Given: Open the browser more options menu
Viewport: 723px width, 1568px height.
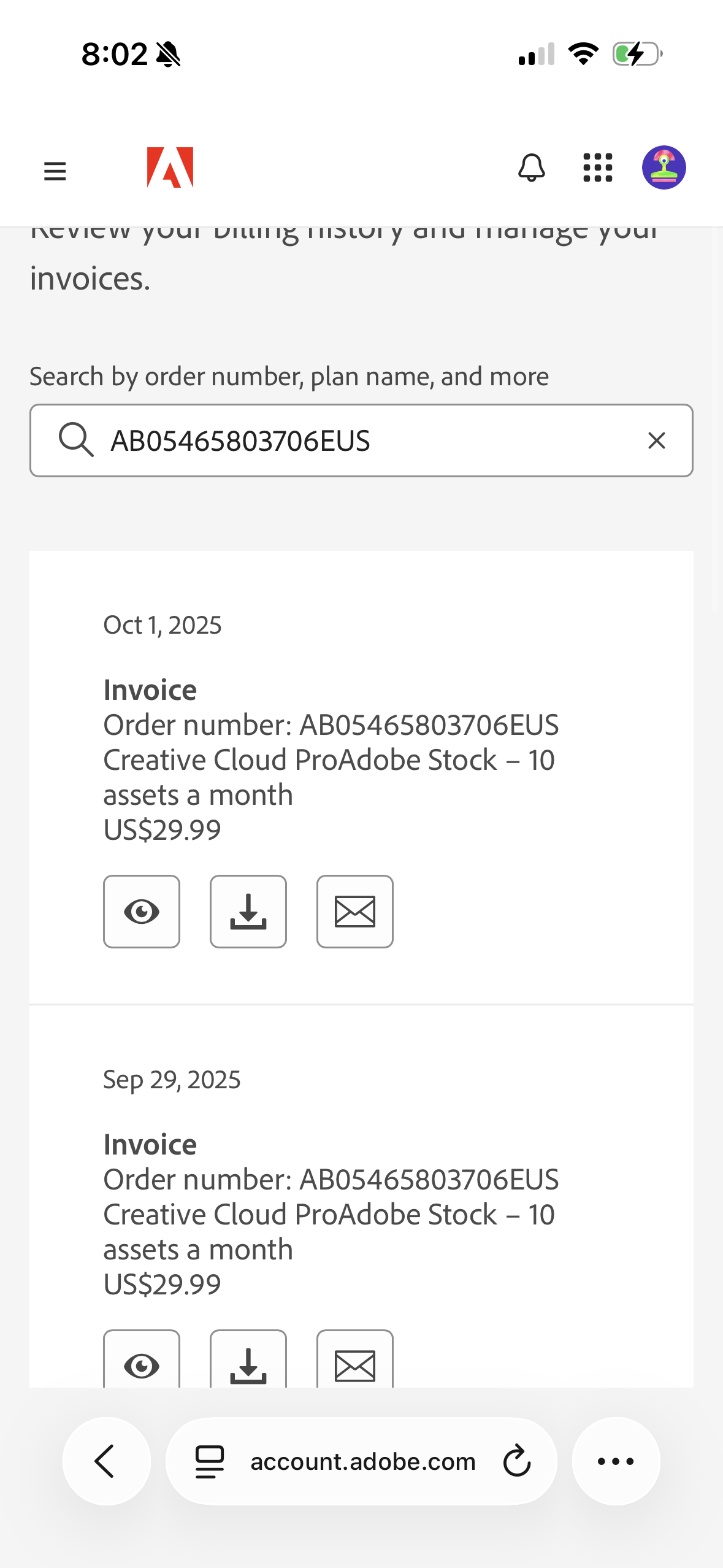Looking at the screenshot, I should tap(616, 1461).
